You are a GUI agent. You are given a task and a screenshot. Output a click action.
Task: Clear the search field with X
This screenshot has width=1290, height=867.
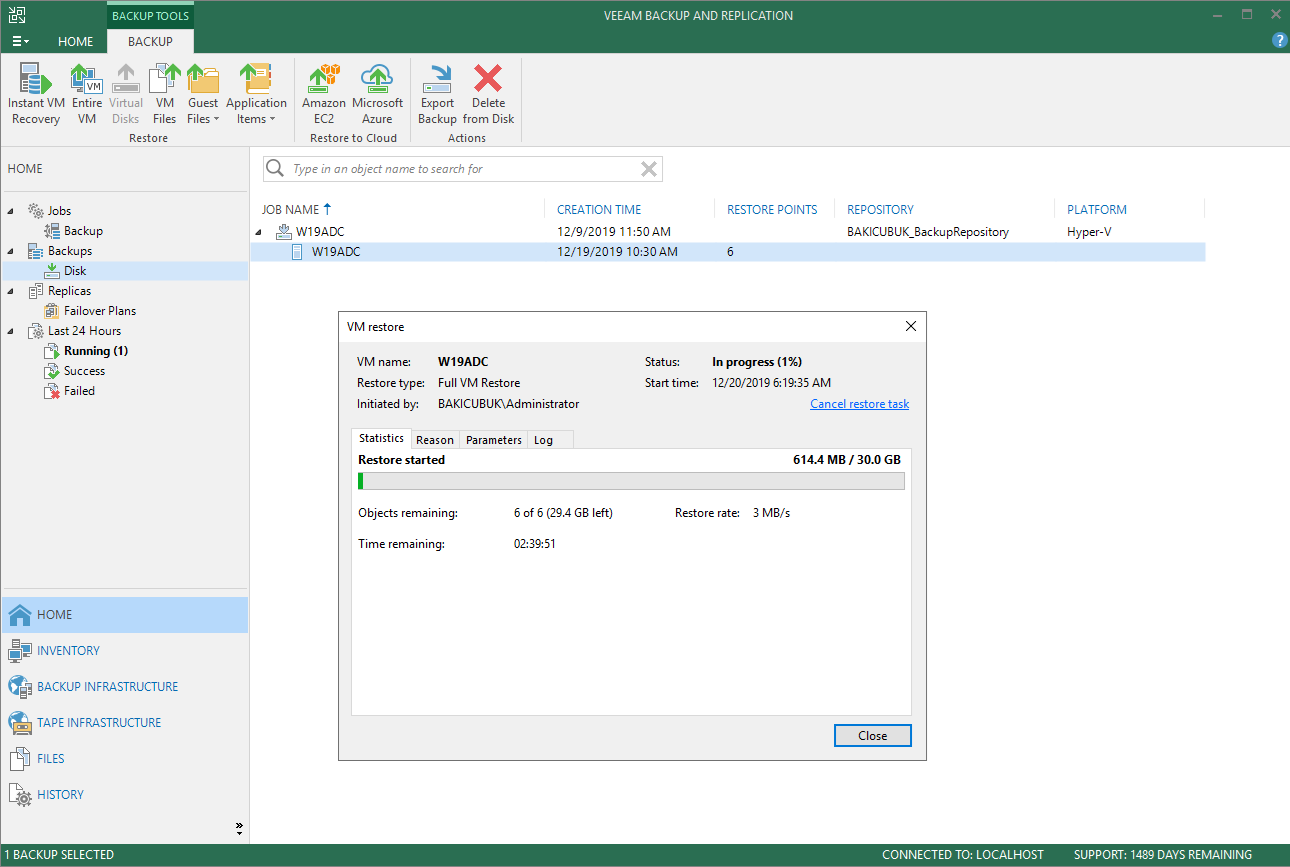point(649,169)
